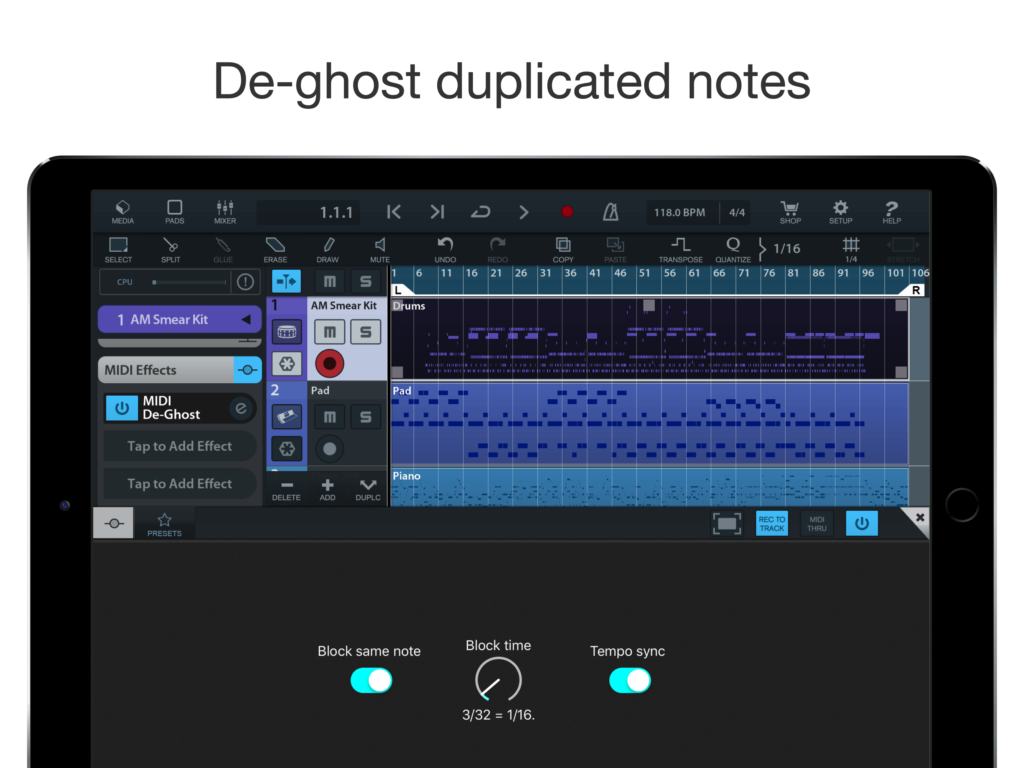1024x768 pixels.
Task: Start playback with Play button
Action: (523, 212)
